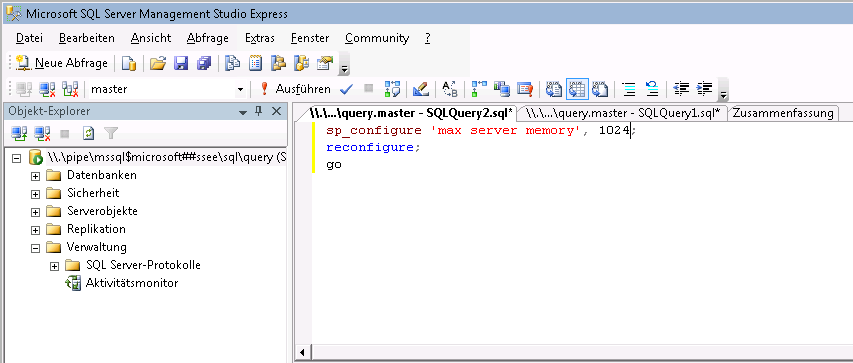The image size is (853, 363).
Task: Click Disconnect icon in Objekt-Explorer toolbar
Action: pos(42,133)
